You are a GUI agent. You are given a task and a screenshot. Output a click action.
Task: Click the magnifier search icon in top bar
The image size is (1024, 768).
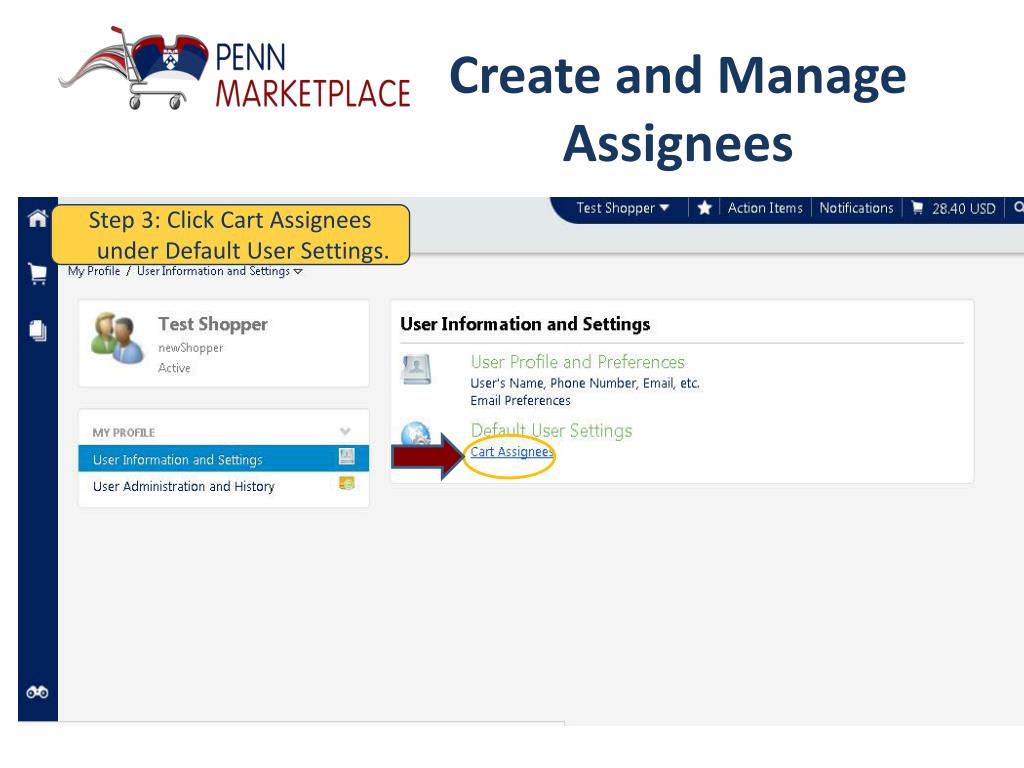(1017, 208)
